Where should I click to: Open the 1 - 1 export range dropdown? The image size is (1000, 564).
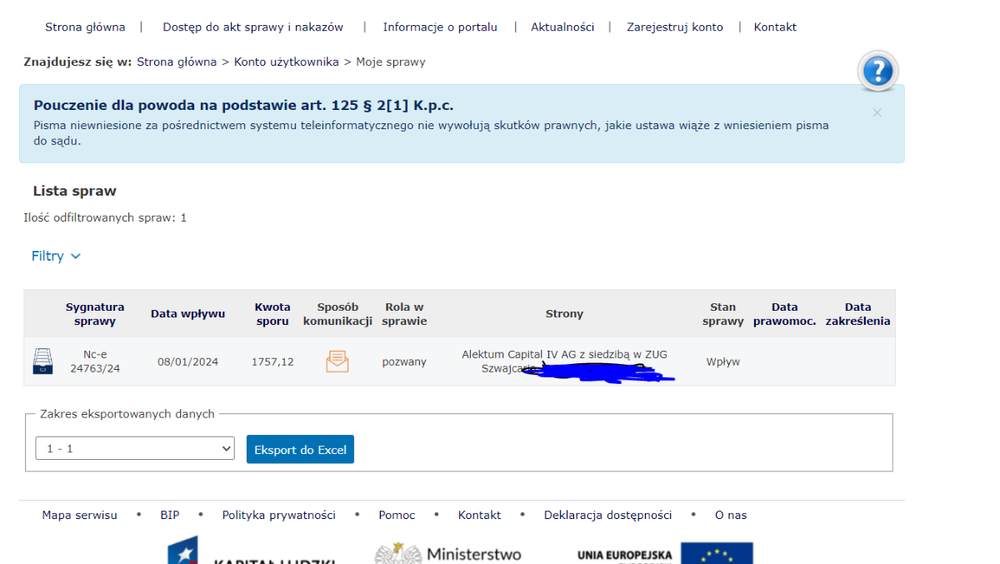coord(135,449)
